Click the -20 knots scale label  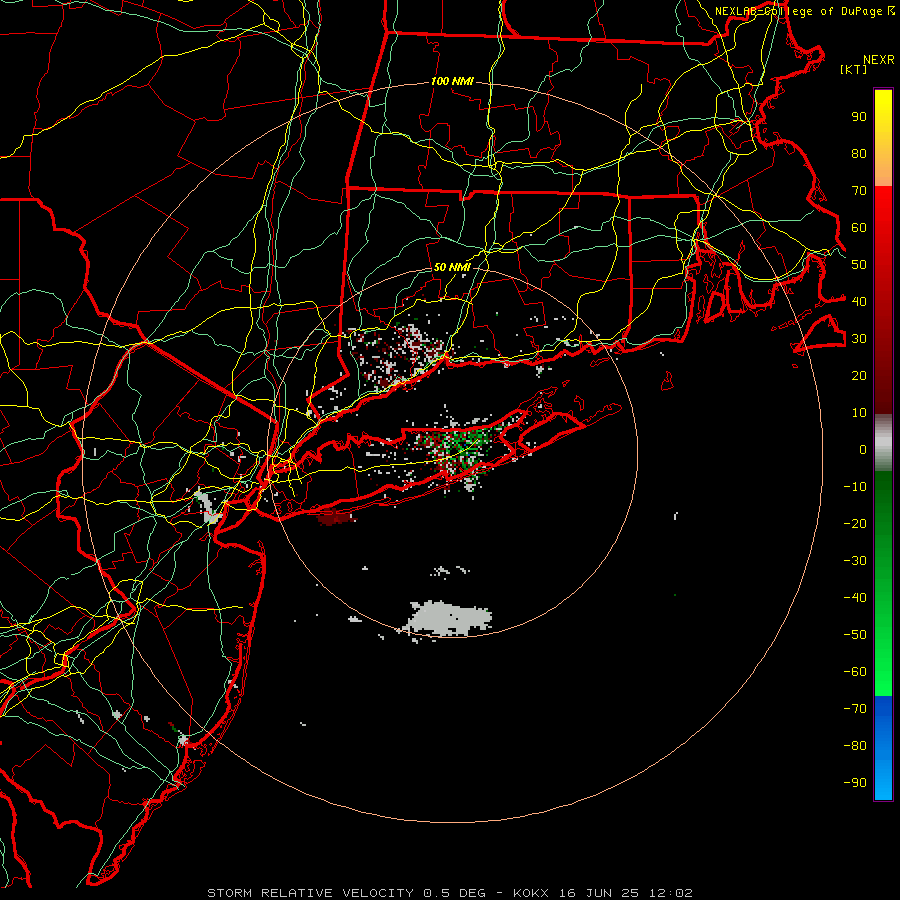tap(855, 523)
